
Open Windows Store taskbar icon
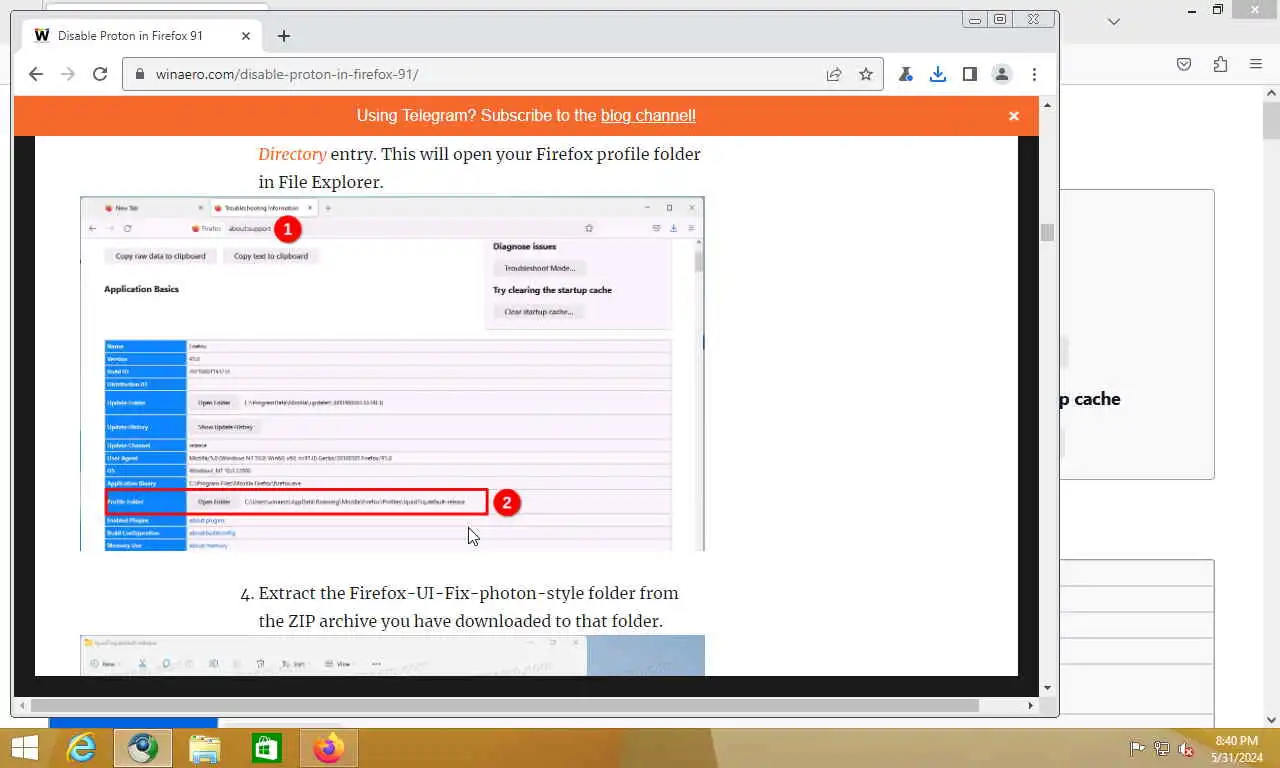267,748
